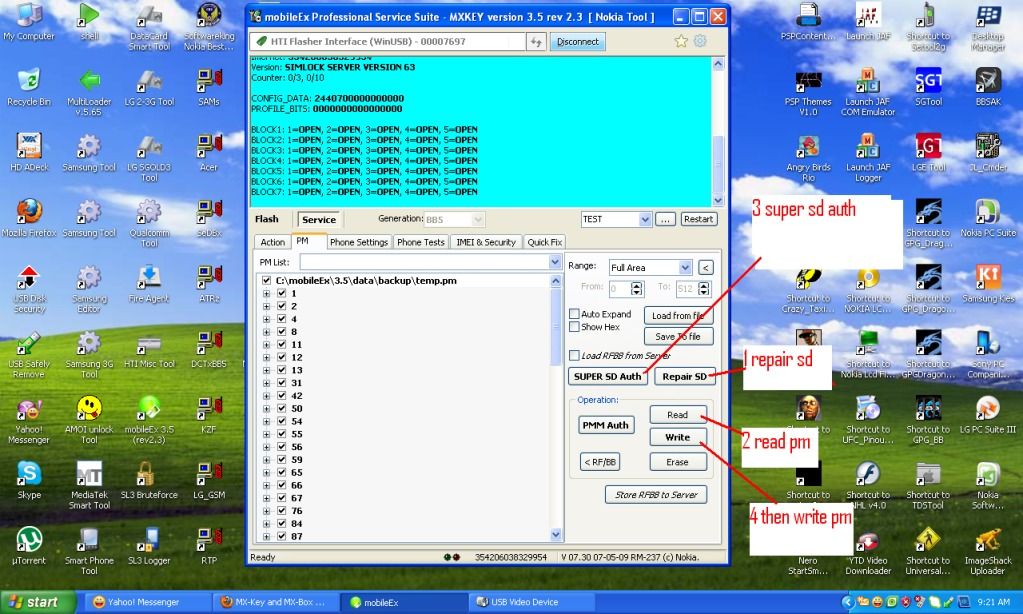
Task: Click the PMM Auth button
Action: 605,425
